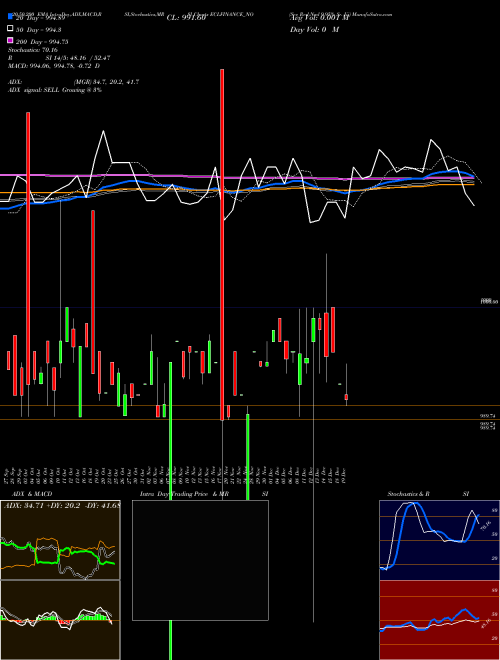Click the 'Day Vol: 0 M' readout
Viewport: 500px width, 660px height.
click(x=314, y=29)
